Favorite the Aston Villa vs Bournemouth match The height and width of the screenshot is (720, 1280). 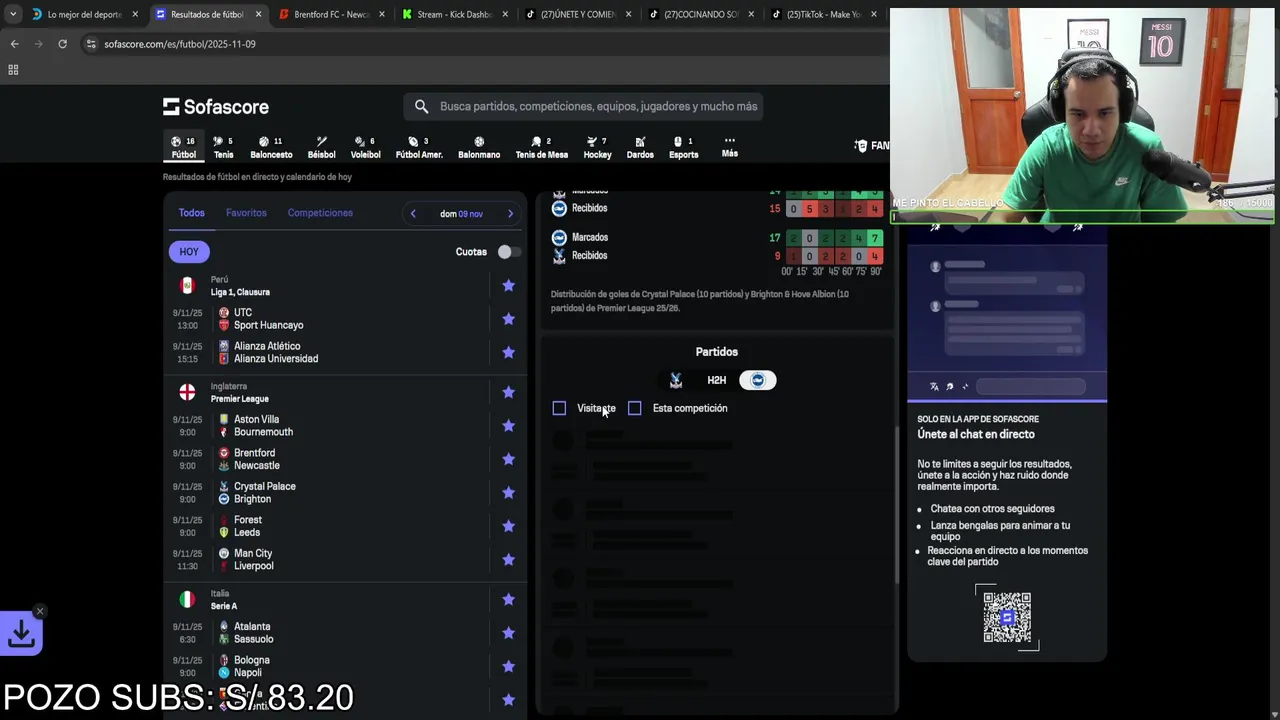point(508,426)
